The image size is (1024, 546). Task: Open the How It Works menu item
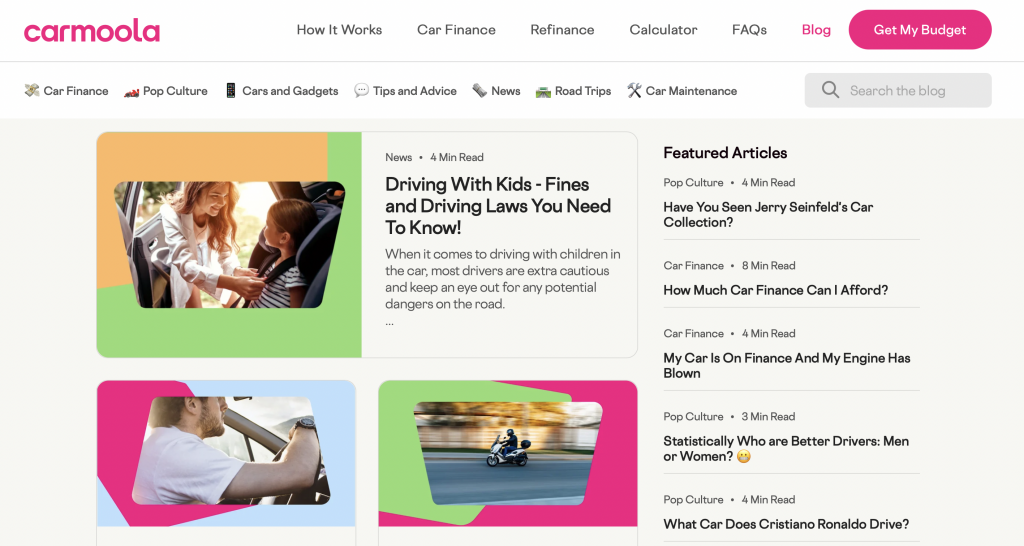(x=339, y=29)
